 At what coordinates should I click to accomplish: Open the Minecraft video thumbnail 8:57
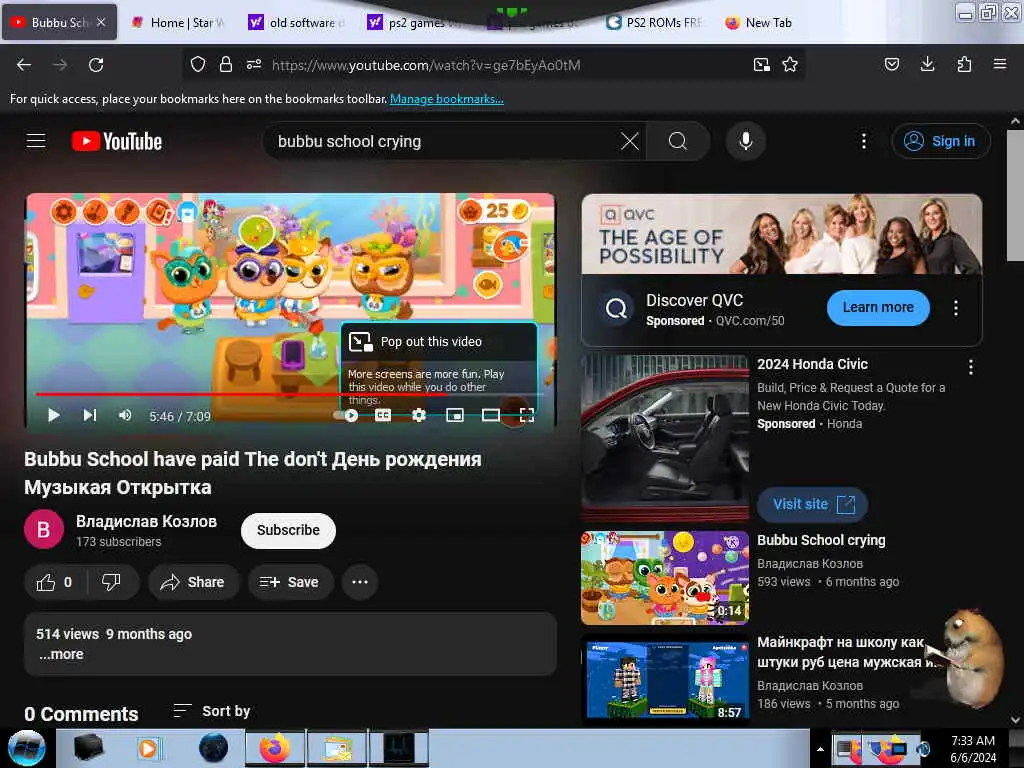[x=665, y=680]
